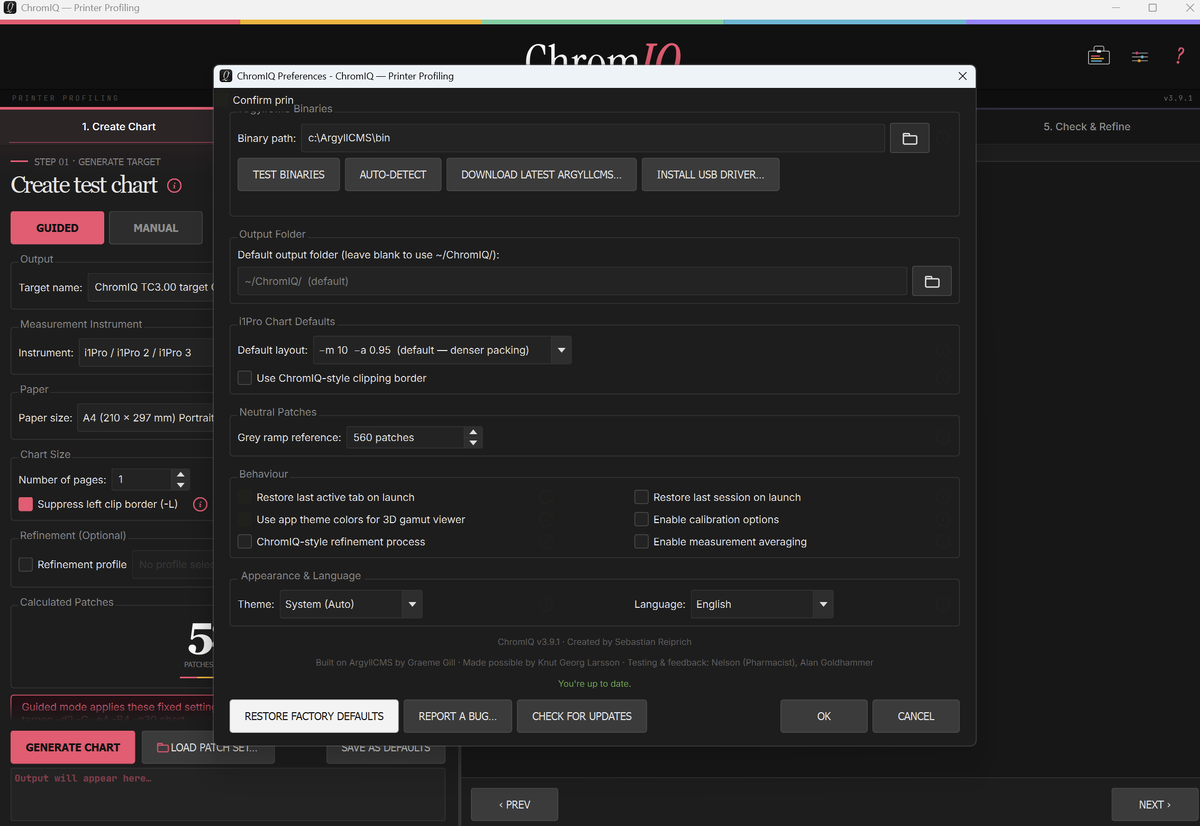Click the 'Output will appear here' log area

(227, 794)
